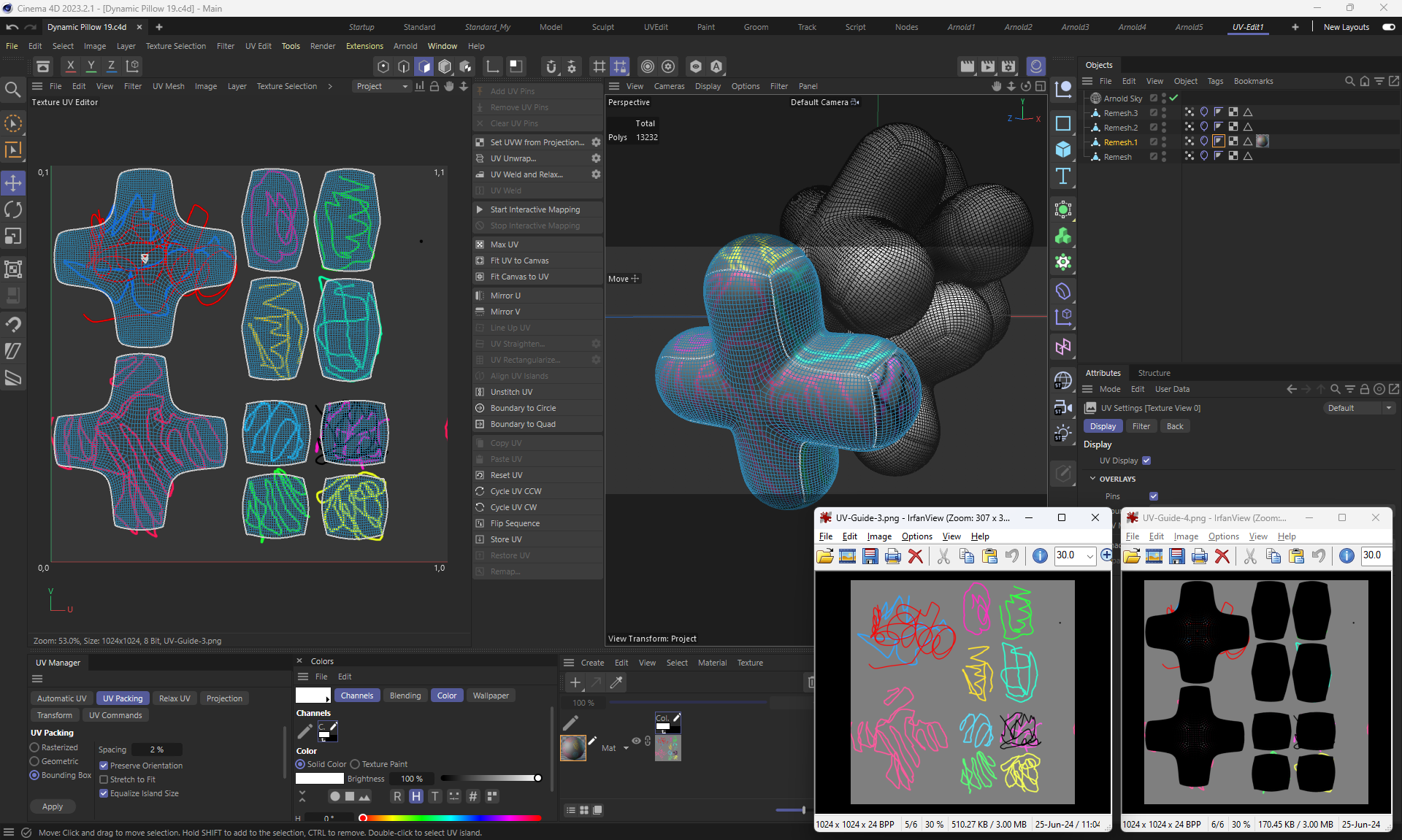Screen dimensions: 1402x840
Task: Click the Apply button in UV Packing
Action: pos(53,806)
